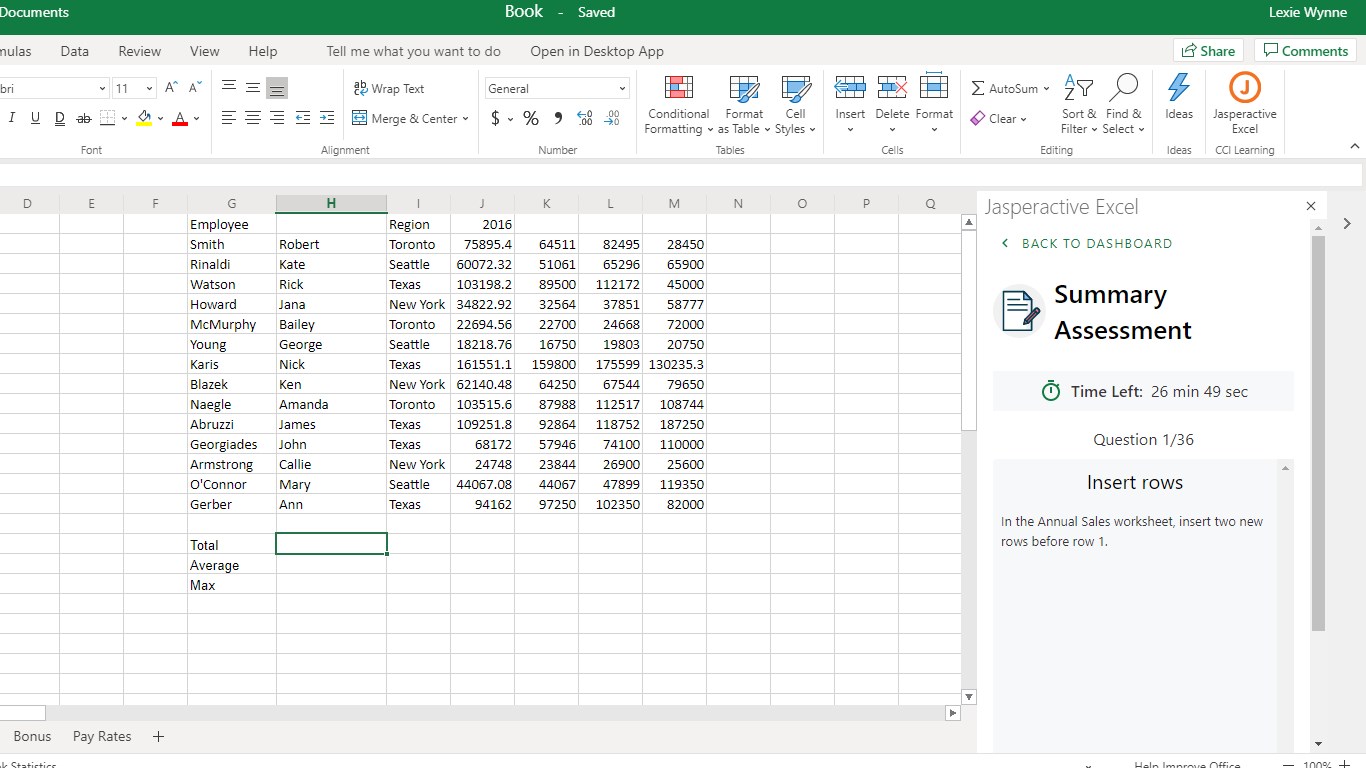Click the Insert cells icon
The image size is (1366, 768).
pyautogui.click(x=850, y=90)
